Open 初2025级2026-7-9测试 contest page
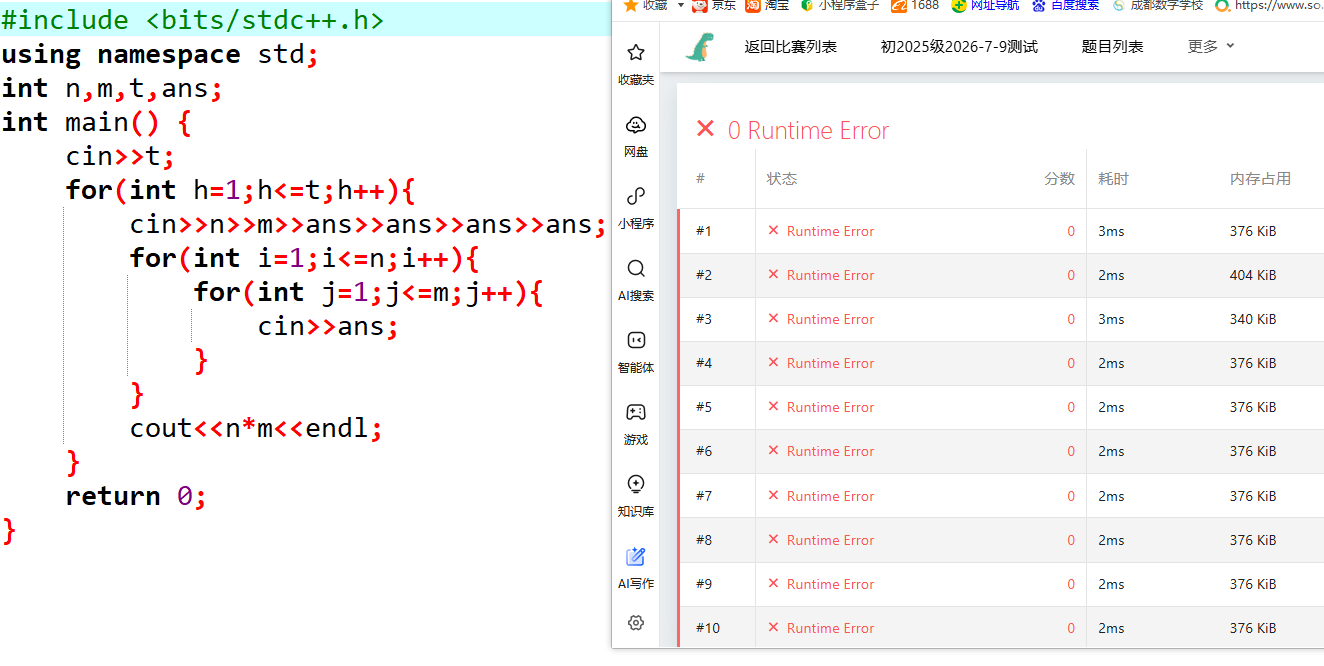1324x666 pixels. (x=959, y=46)
